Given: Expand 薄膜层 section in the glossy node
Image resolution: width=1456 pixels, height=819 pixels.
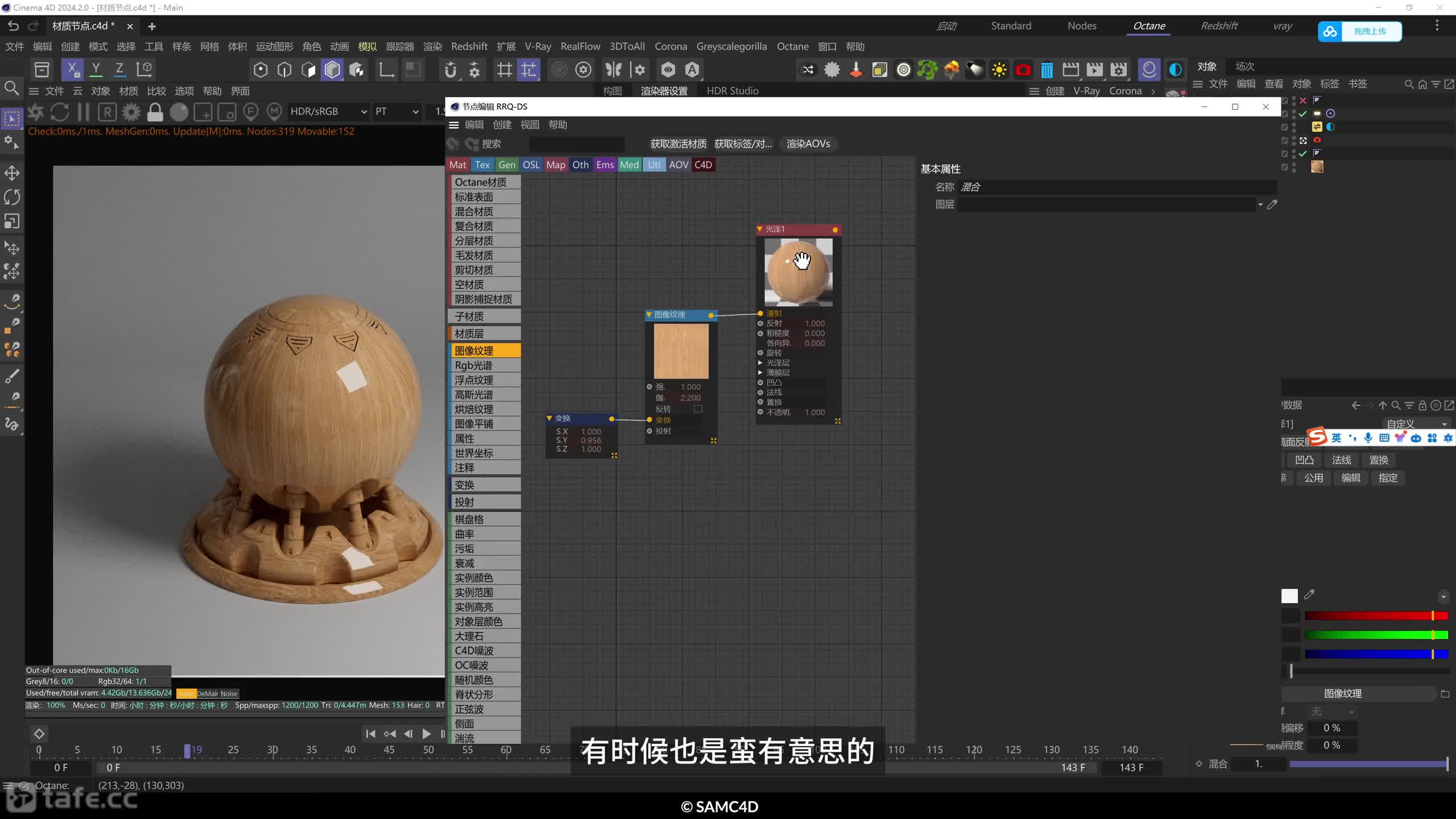Looking at the screenshot, I should coord(760,373).
